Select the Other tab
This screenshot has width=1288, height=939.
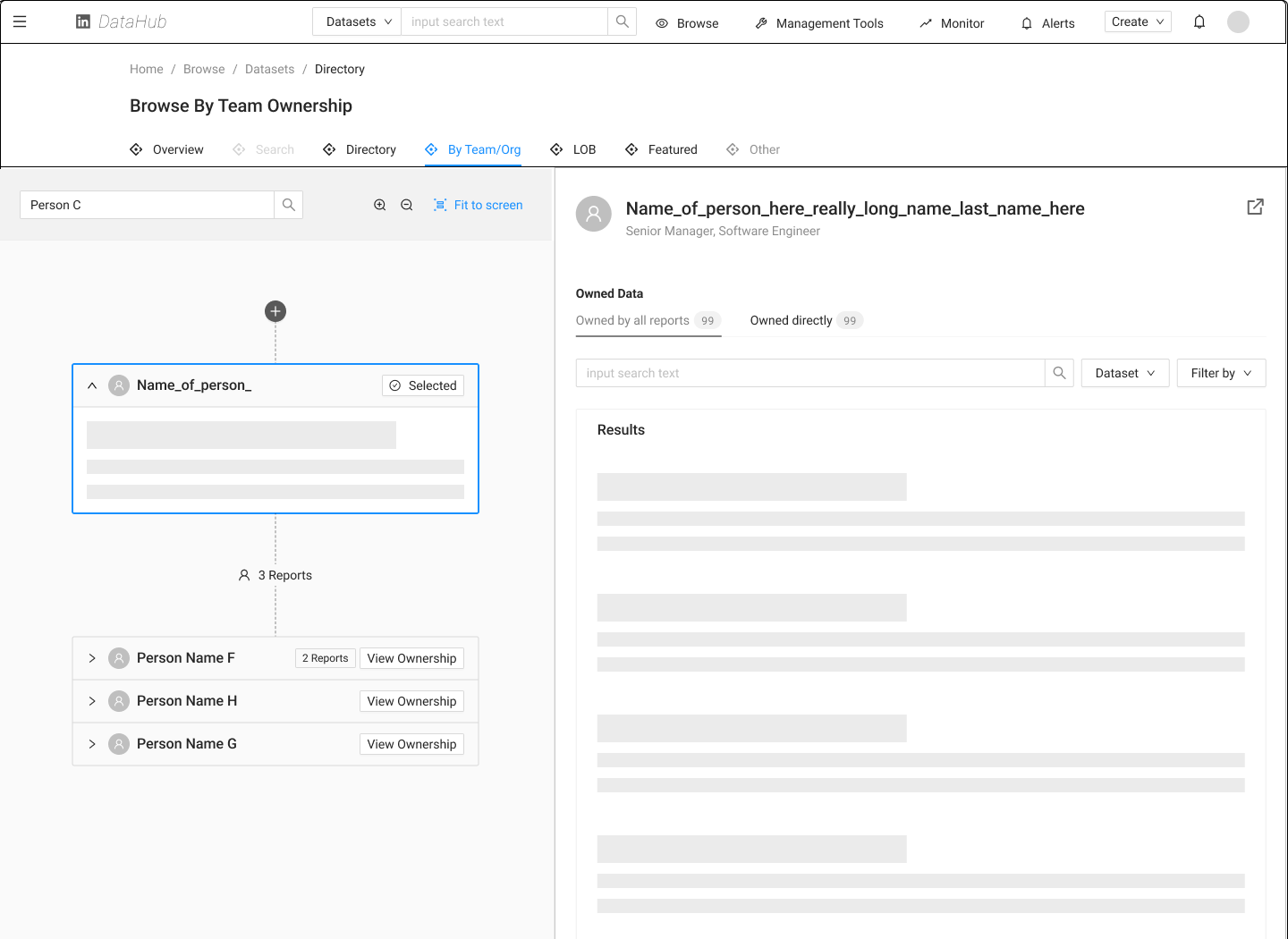(x=753, y=149)
